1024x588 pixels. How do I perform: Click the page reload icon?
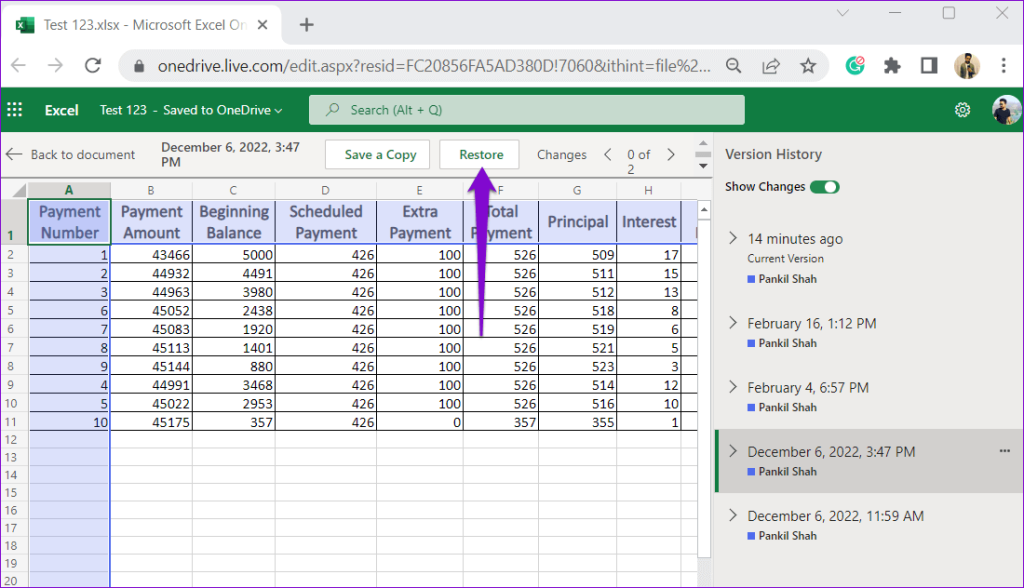pos(93,66)
